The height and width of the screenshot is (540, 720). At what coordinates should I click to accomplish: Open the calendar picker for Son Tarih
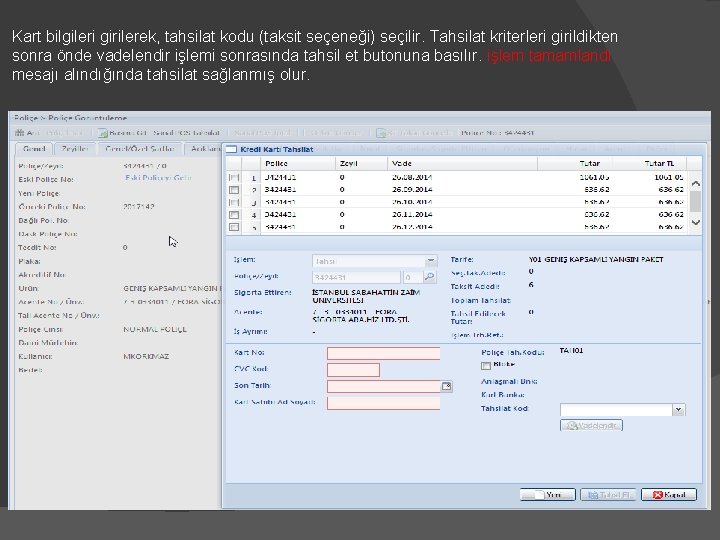pyautogui.click(x=446, y=386)
